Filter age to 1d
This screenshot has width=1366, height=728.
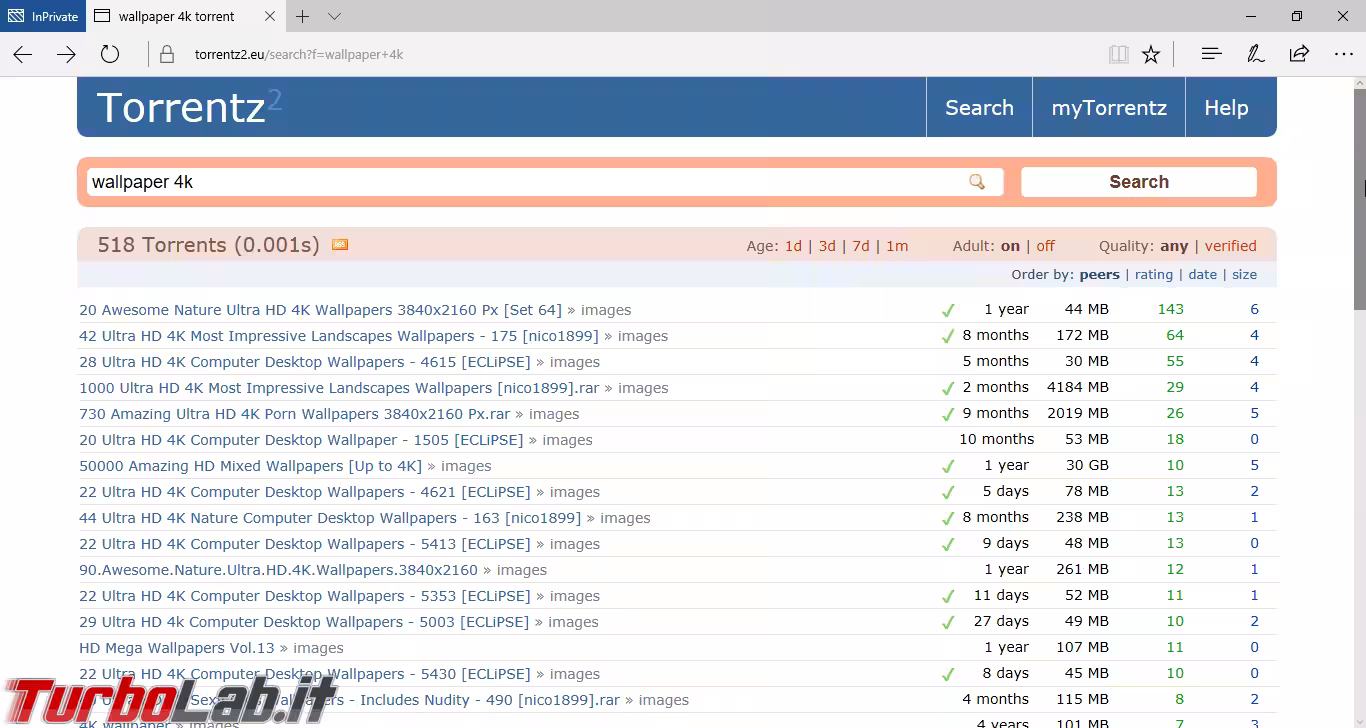[793, 246]
